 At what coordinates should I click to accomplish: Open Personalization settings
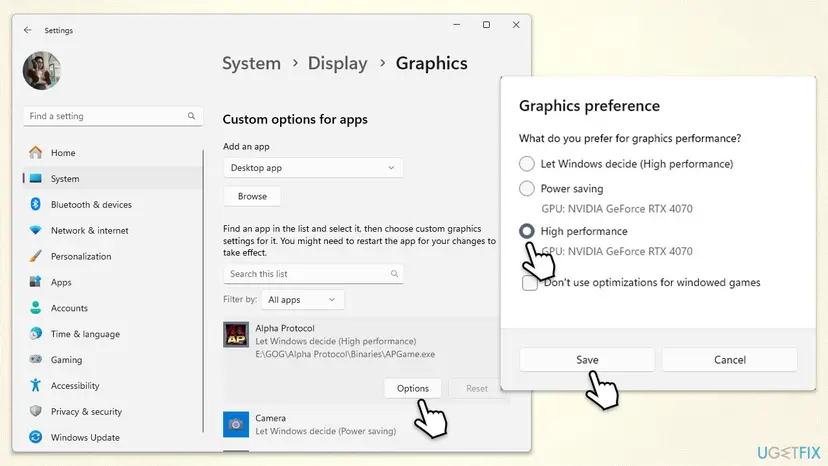113,256
